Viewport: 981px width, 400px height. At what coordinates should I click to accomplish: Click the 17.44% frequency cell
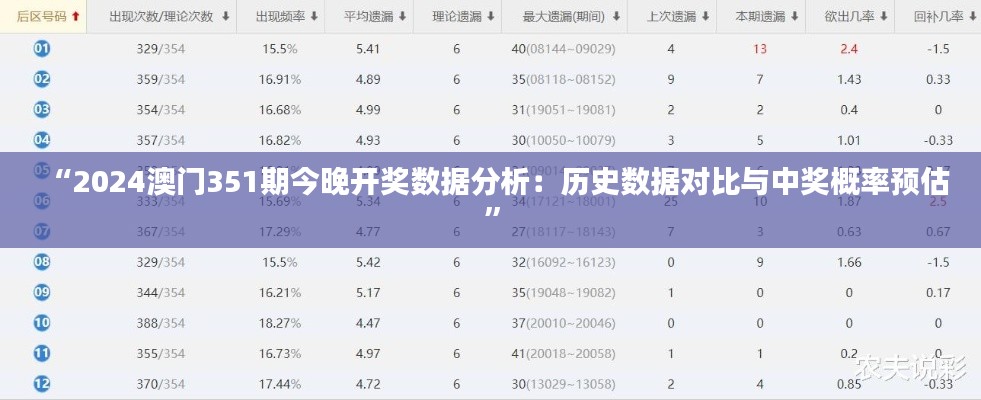pyautogui.click(x=280, y=384)
